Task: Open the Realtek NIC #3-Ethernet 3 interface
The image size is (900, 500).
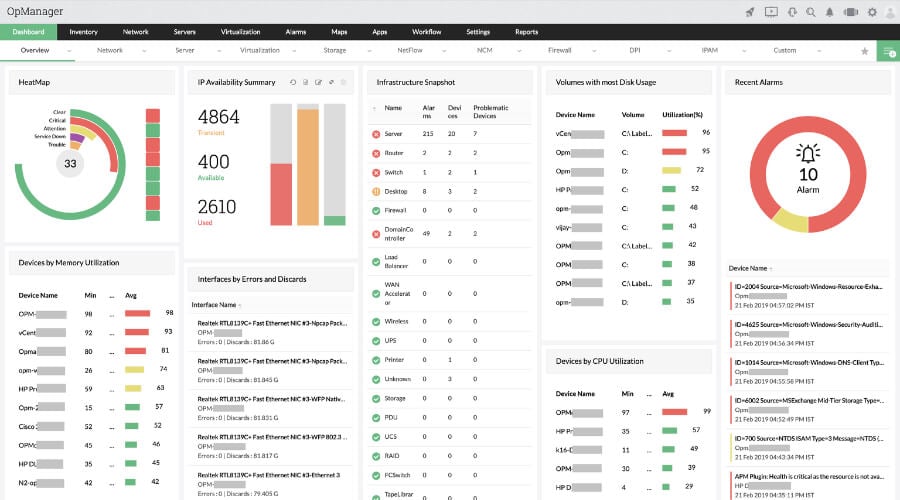Action: point(269,475)
